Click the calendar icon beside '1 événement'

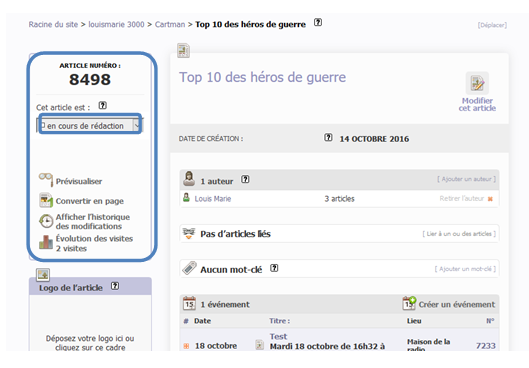point(189,303)
